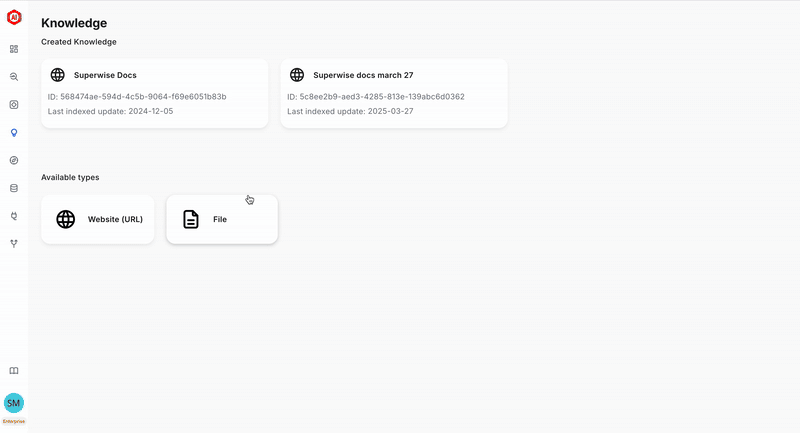This screenshot has width=800, height=433.
Task: Open the dashboard grid icon in sidebar
Action: tap(14, 49)
